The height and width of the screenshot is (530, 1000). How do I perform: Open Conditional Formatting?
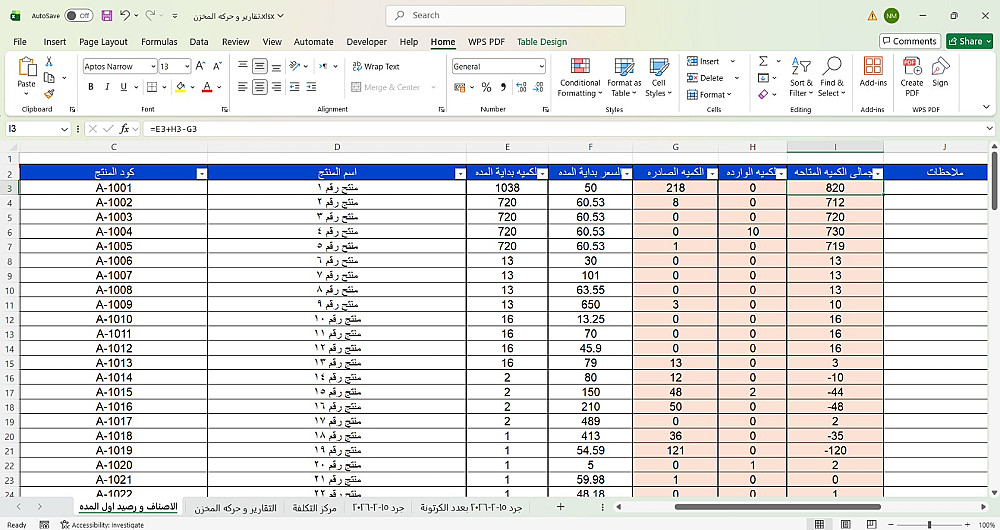coord(580,78)
